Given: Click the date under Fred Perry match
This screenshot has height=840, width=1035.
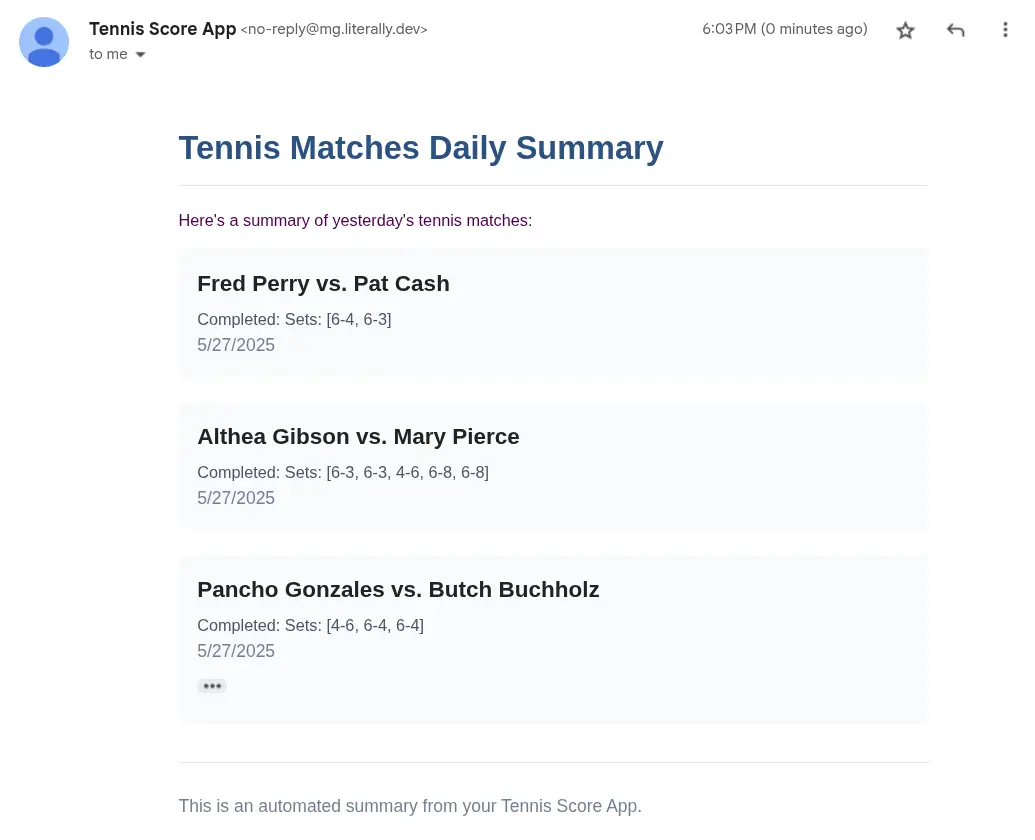Looking at the screenshot, I should tap(236, 345).
